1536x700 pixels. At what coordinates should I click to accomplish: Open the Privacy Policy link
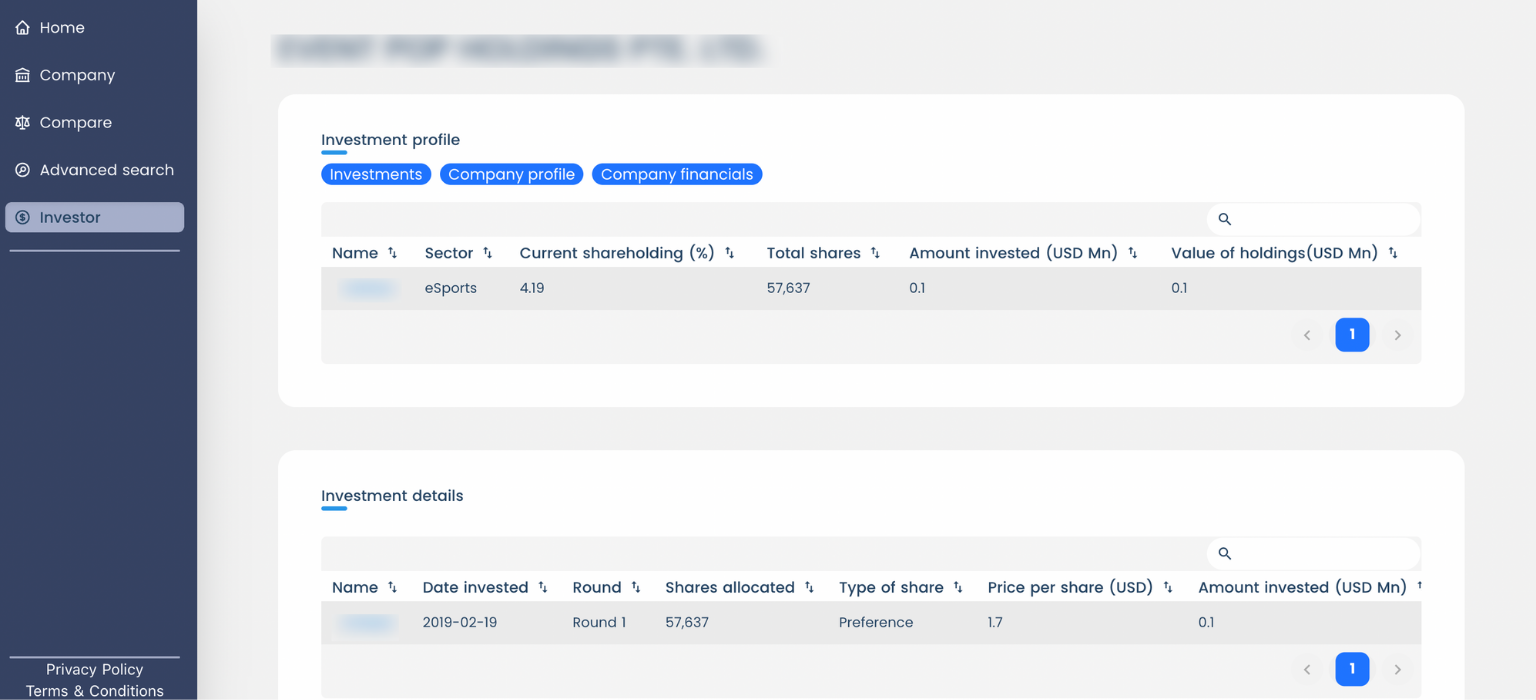point(94,669)
